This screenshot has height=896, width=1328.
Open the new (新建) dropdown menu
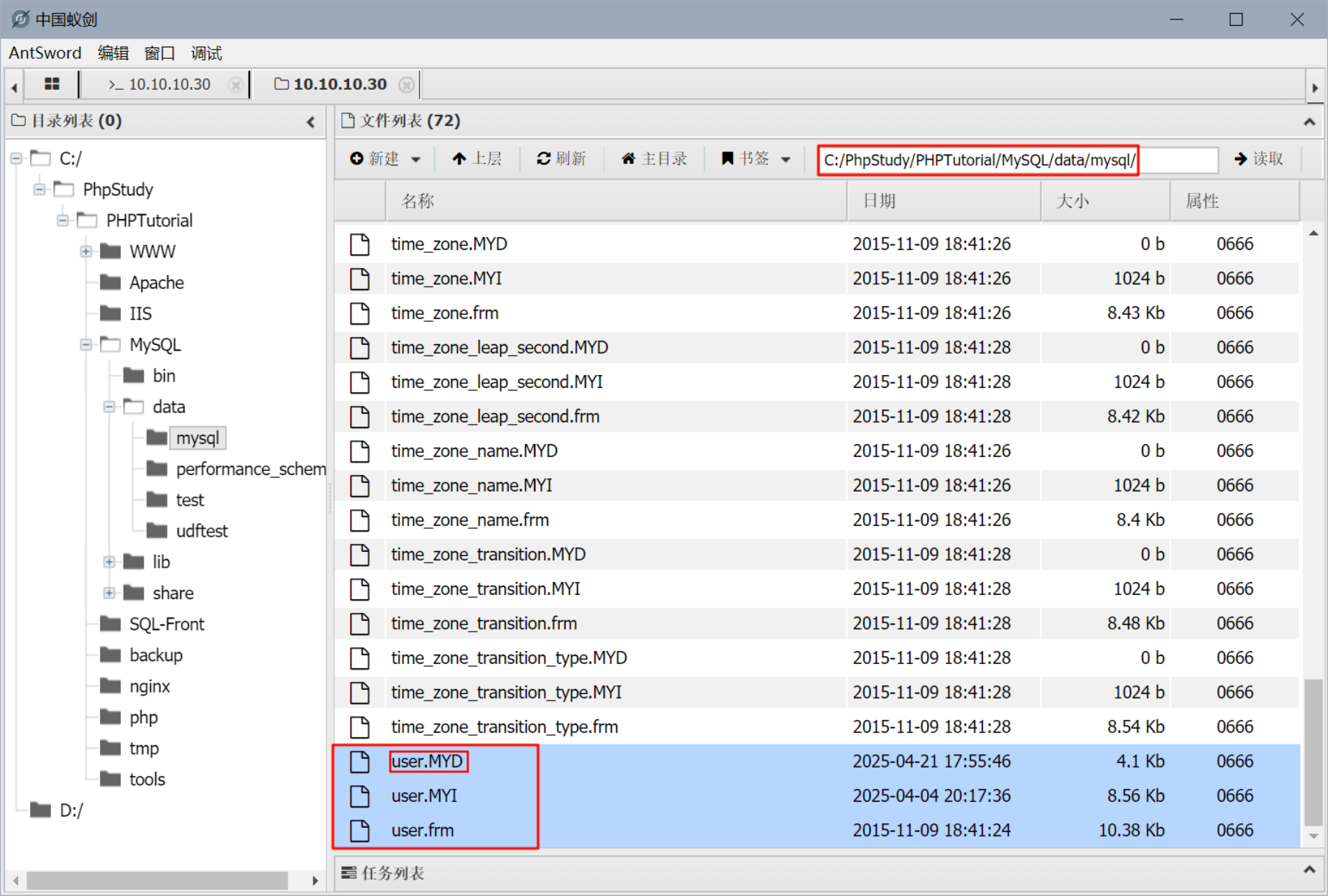pyautogui.click(x=384, y=159)
